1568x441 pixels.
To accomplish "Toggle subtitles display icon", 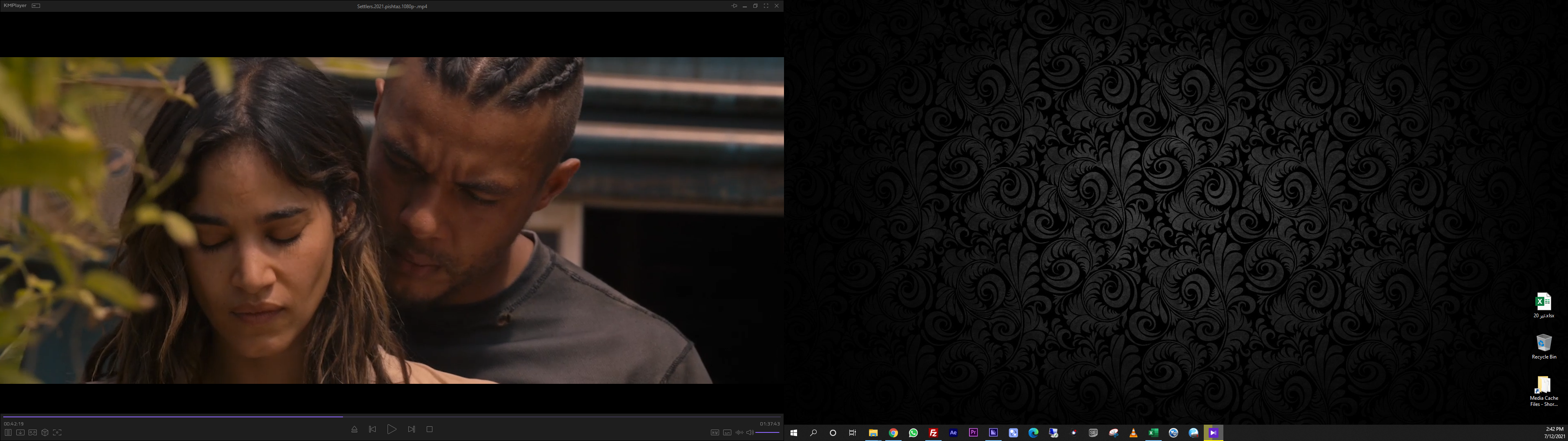I will tap(727, 432).
